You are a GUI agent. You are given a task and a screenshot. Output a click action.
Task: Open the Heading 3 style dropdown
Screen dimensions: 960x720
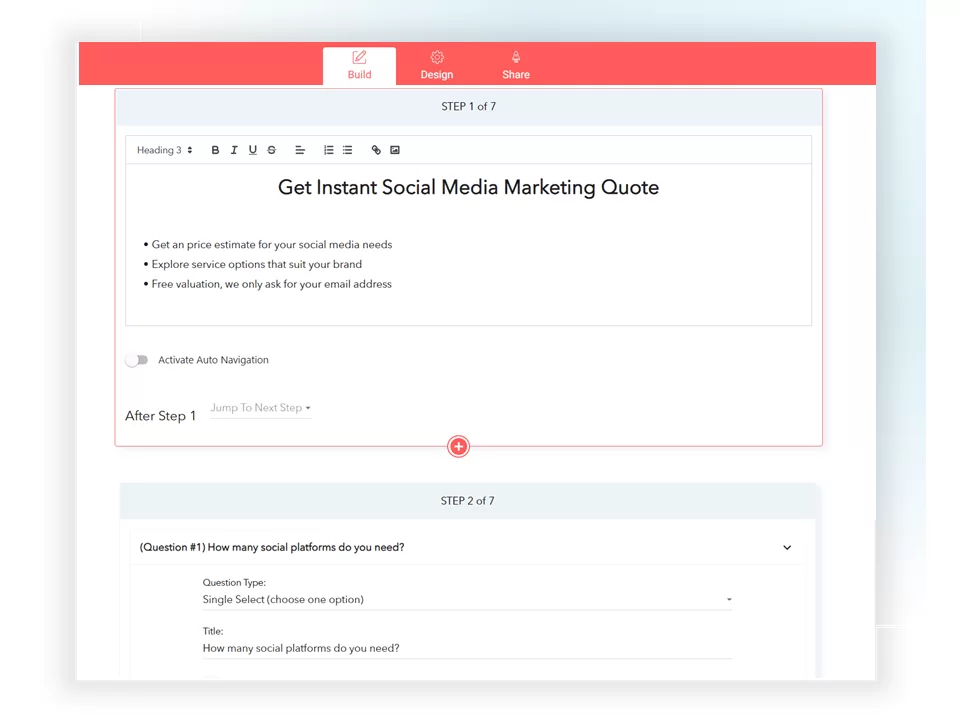coord(164,150)
